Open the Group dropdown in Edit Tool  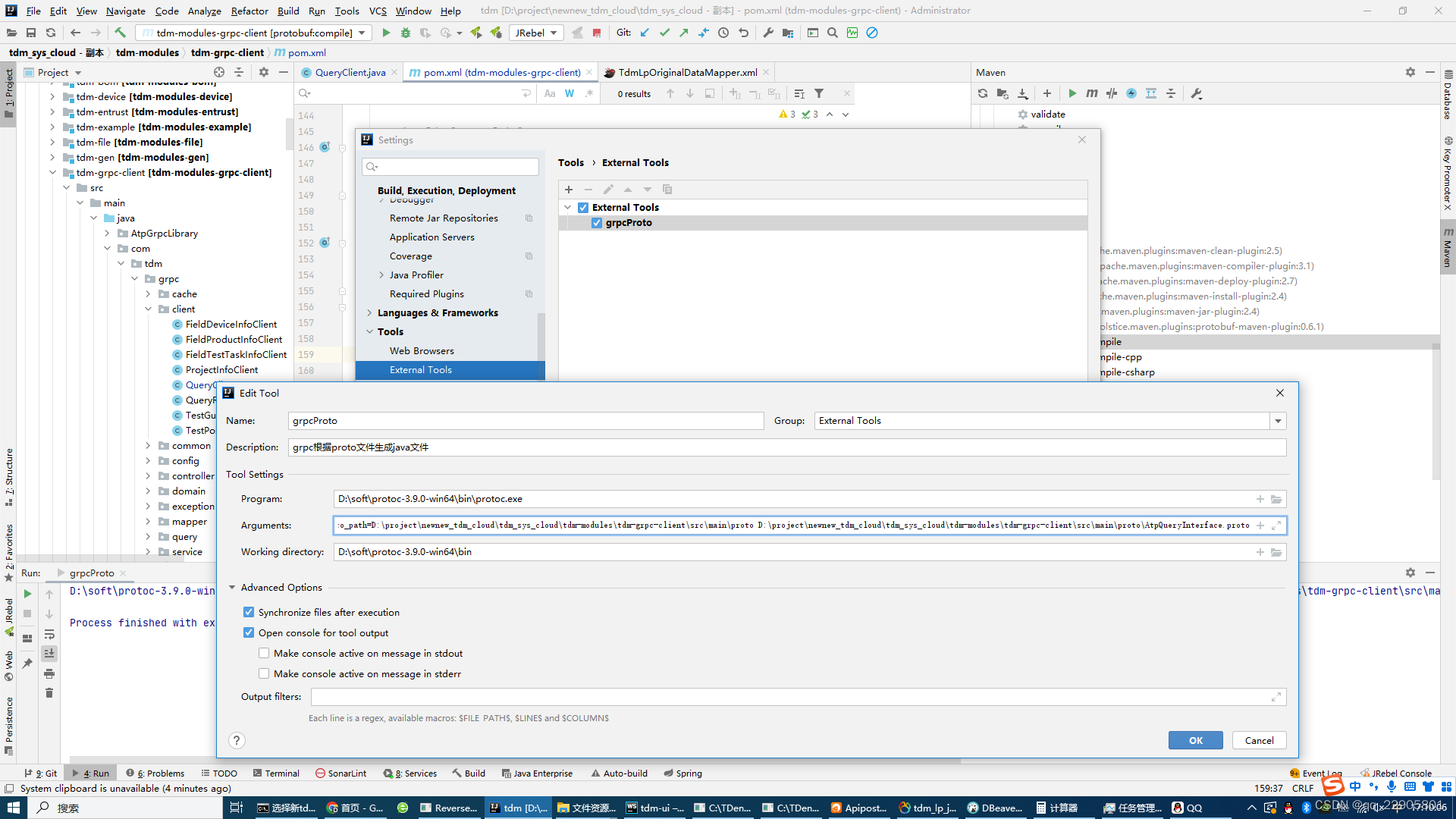tap(1278, 421)
